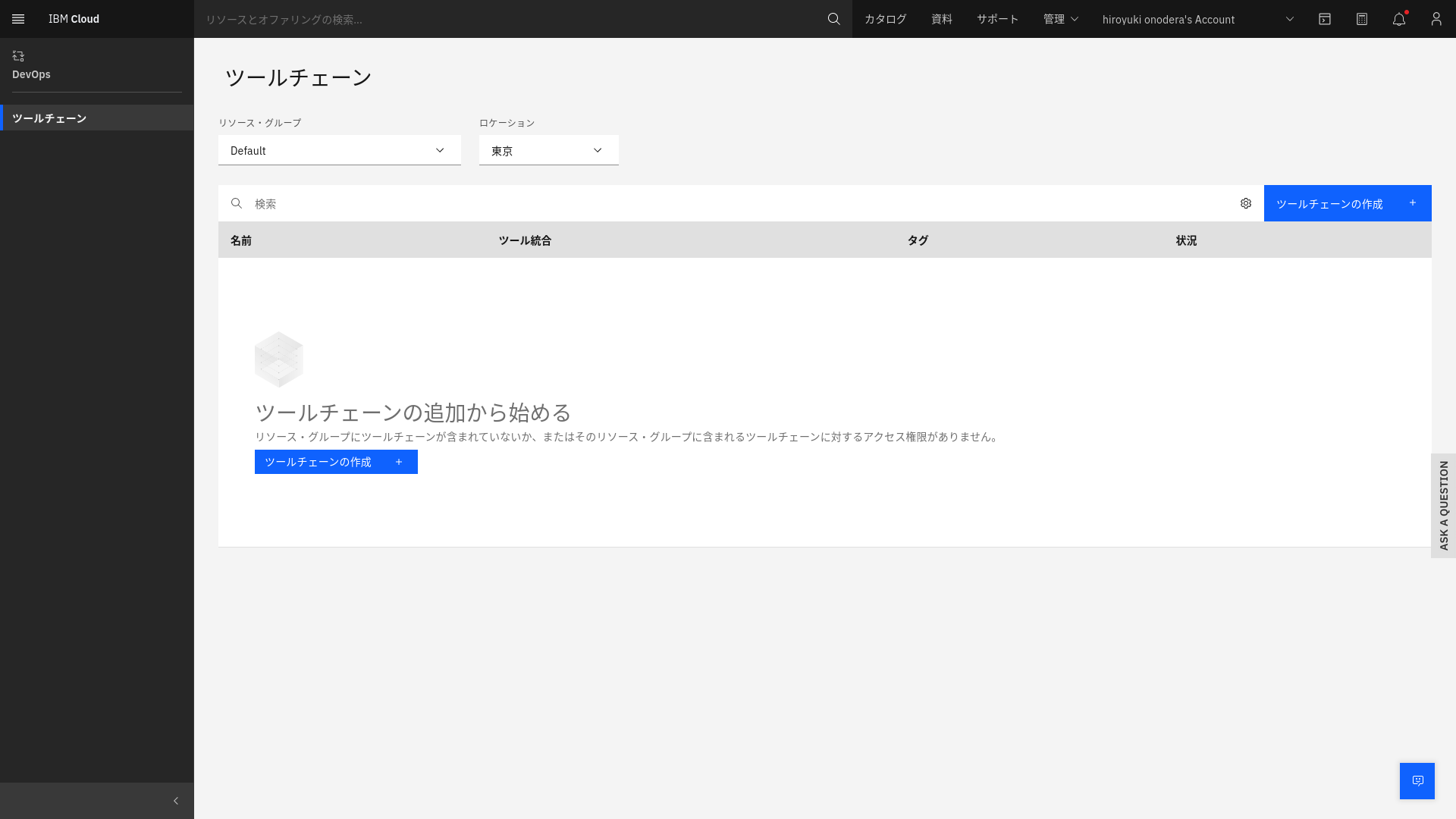This screenshot has width=1456, height=819.
Task: Open the cost estimator calculator icon
Action: (1362, 19)
